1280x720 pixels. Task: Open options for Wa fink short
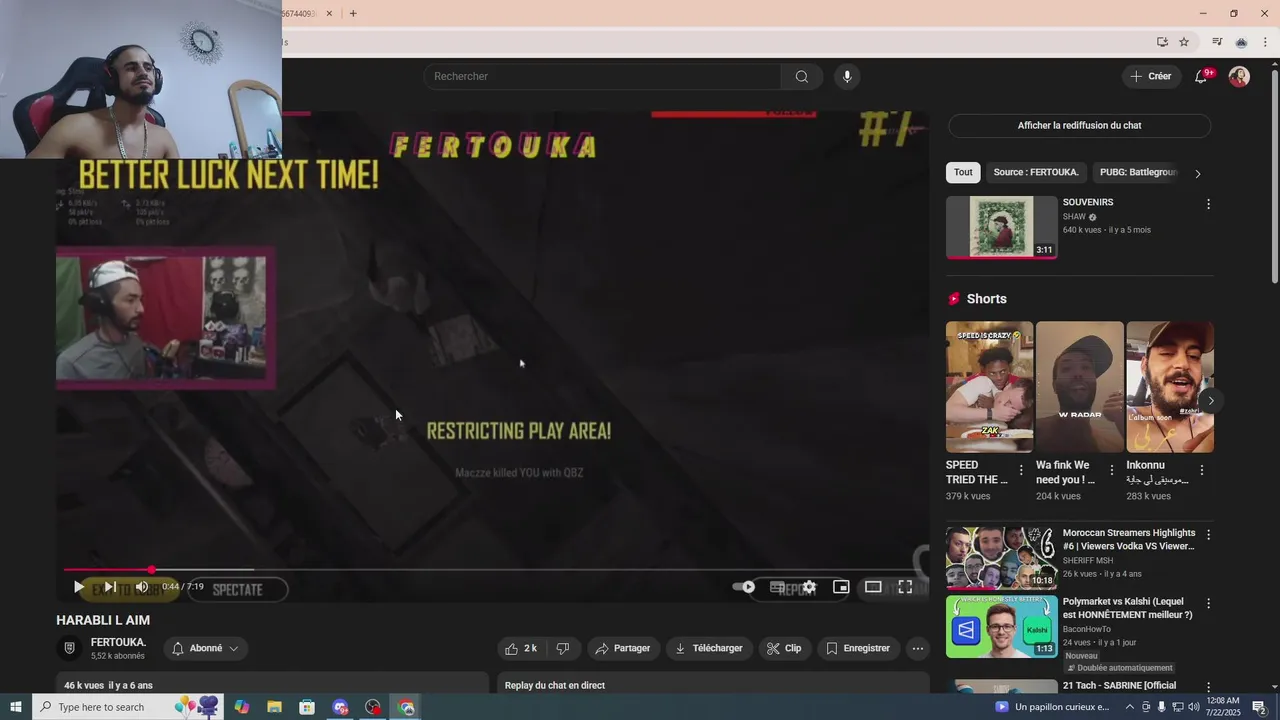click(x=1111, y=470)
